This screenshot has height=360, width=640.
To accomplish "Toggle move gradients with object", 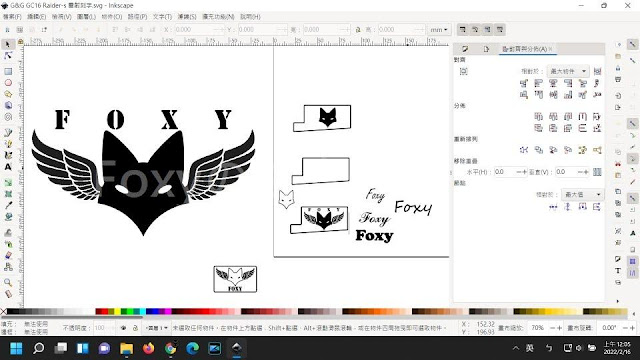I will (487, 29).
